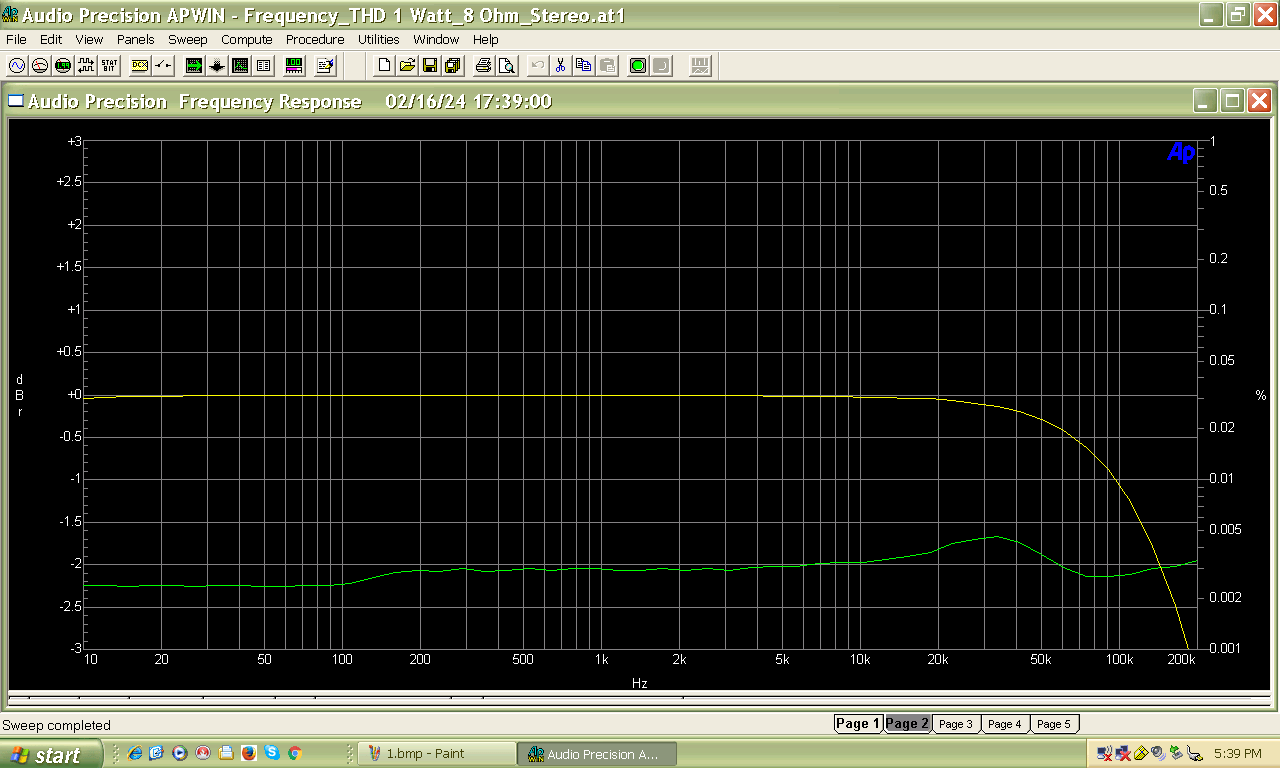Switch to Page 2 tab
This screenshot has width=1280, height=768.
tap(907, 723)
